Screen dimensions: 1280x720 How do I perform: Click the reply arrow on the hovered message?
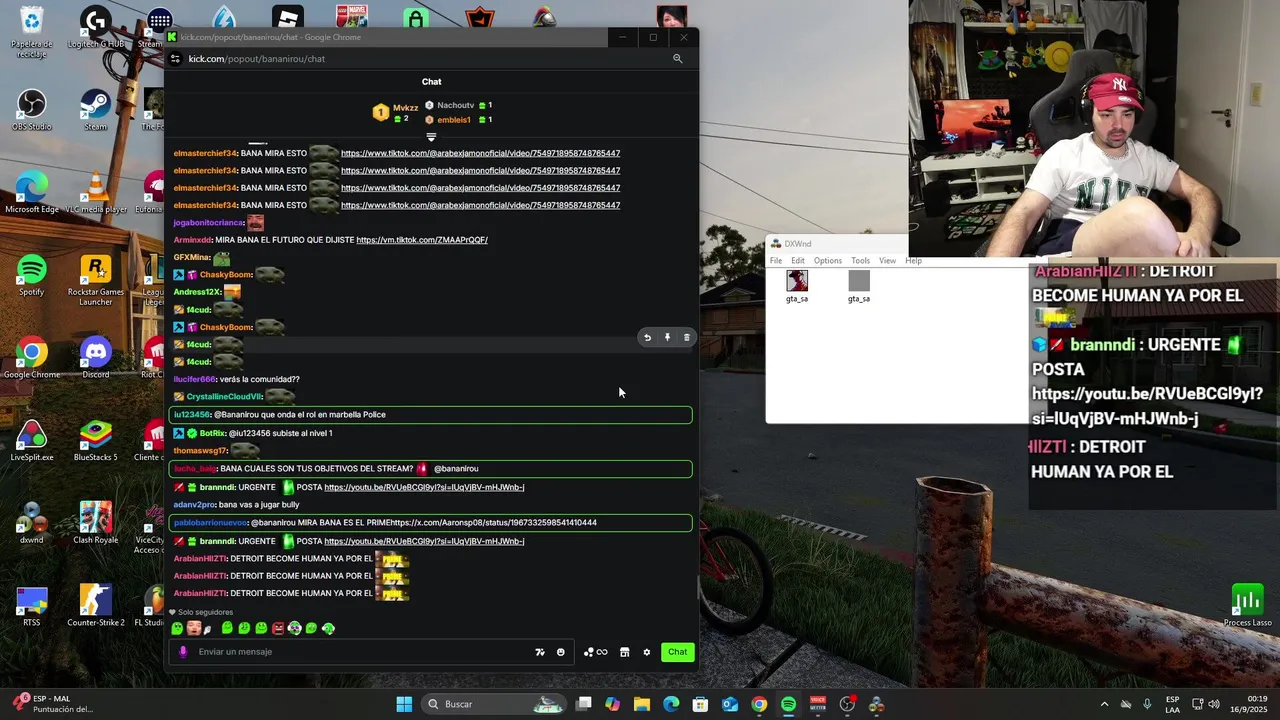point(647,338)
